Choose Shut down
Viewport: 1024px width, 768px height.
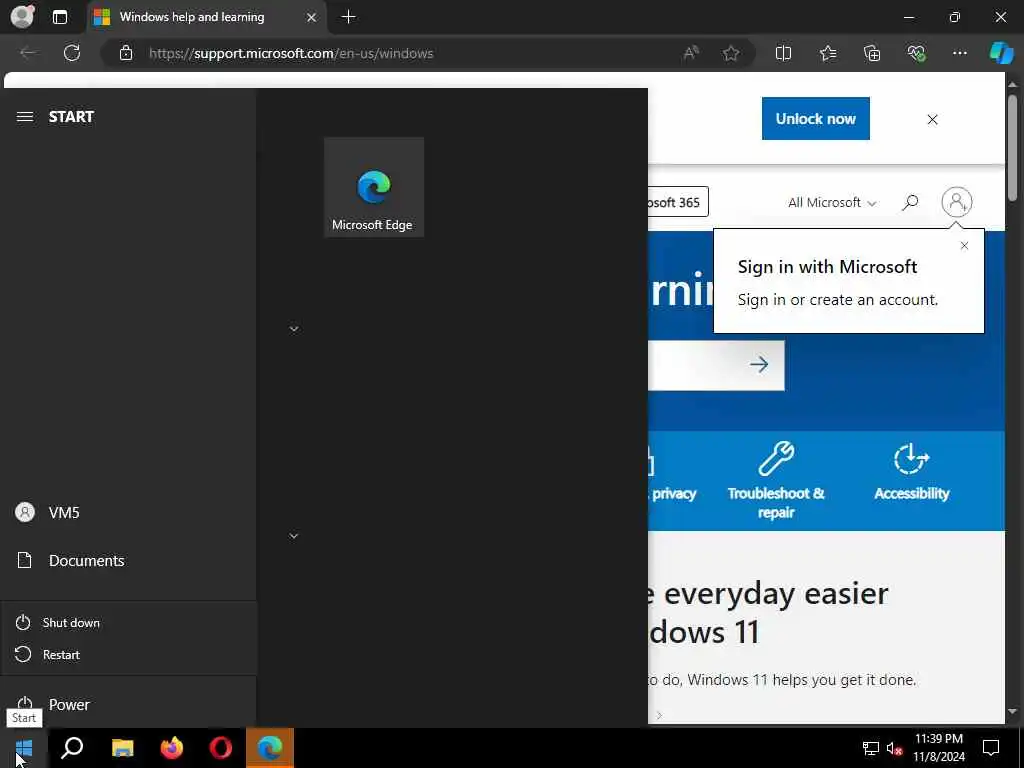coord(129,622)
